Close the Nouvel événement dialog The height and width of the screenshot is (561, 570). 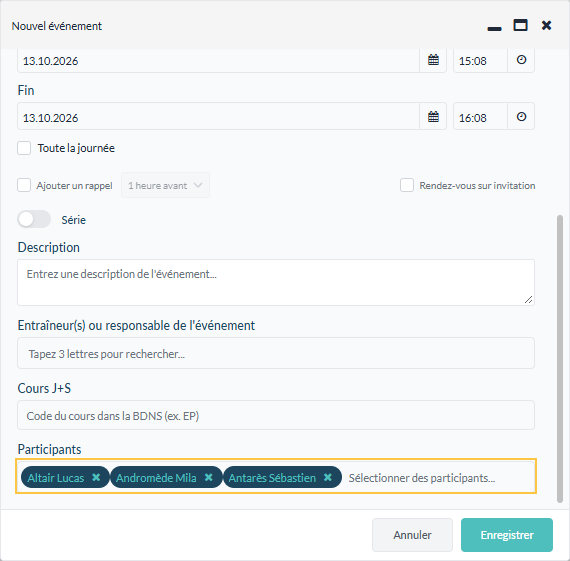(x=546, y=25)
